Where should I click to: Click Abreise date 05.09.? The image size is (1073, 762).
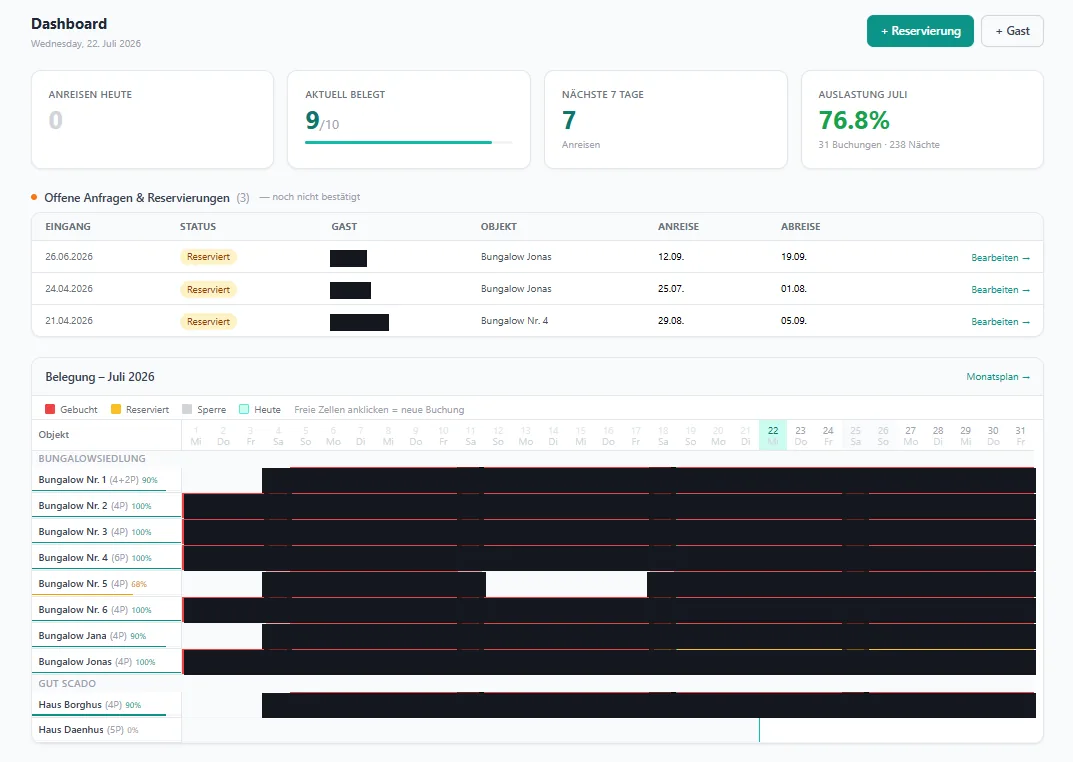[794, 320]
